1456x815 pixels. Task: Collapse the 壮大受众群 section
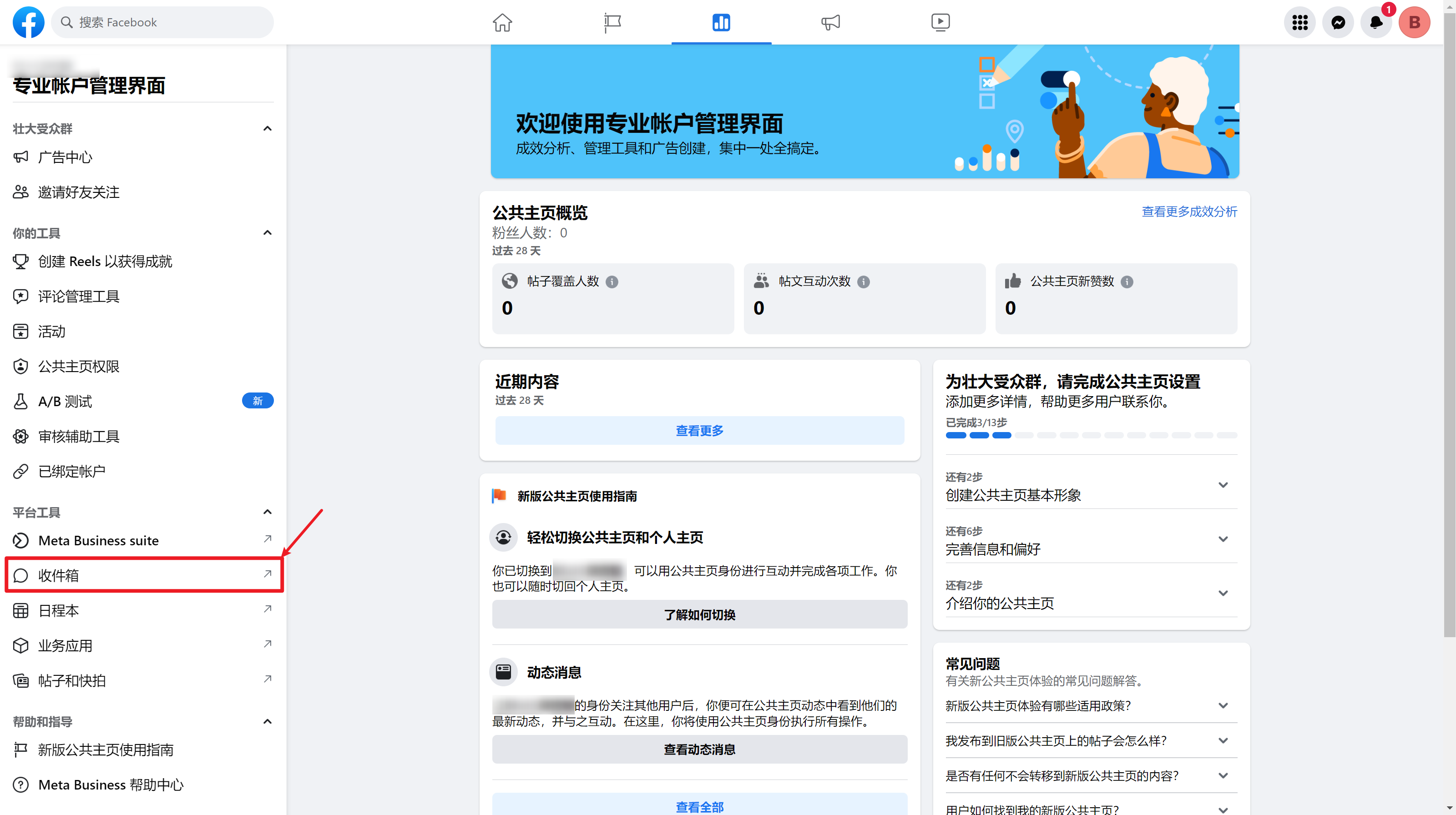tap(268, 128)
